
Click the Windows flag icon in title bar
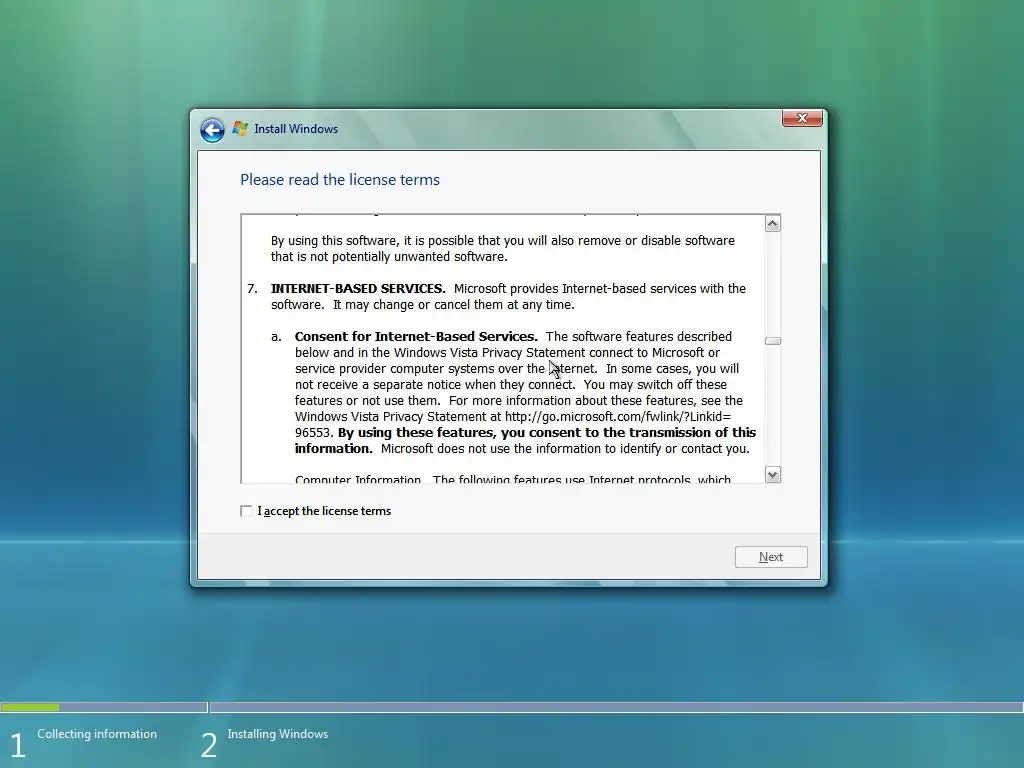click(240, 129)
